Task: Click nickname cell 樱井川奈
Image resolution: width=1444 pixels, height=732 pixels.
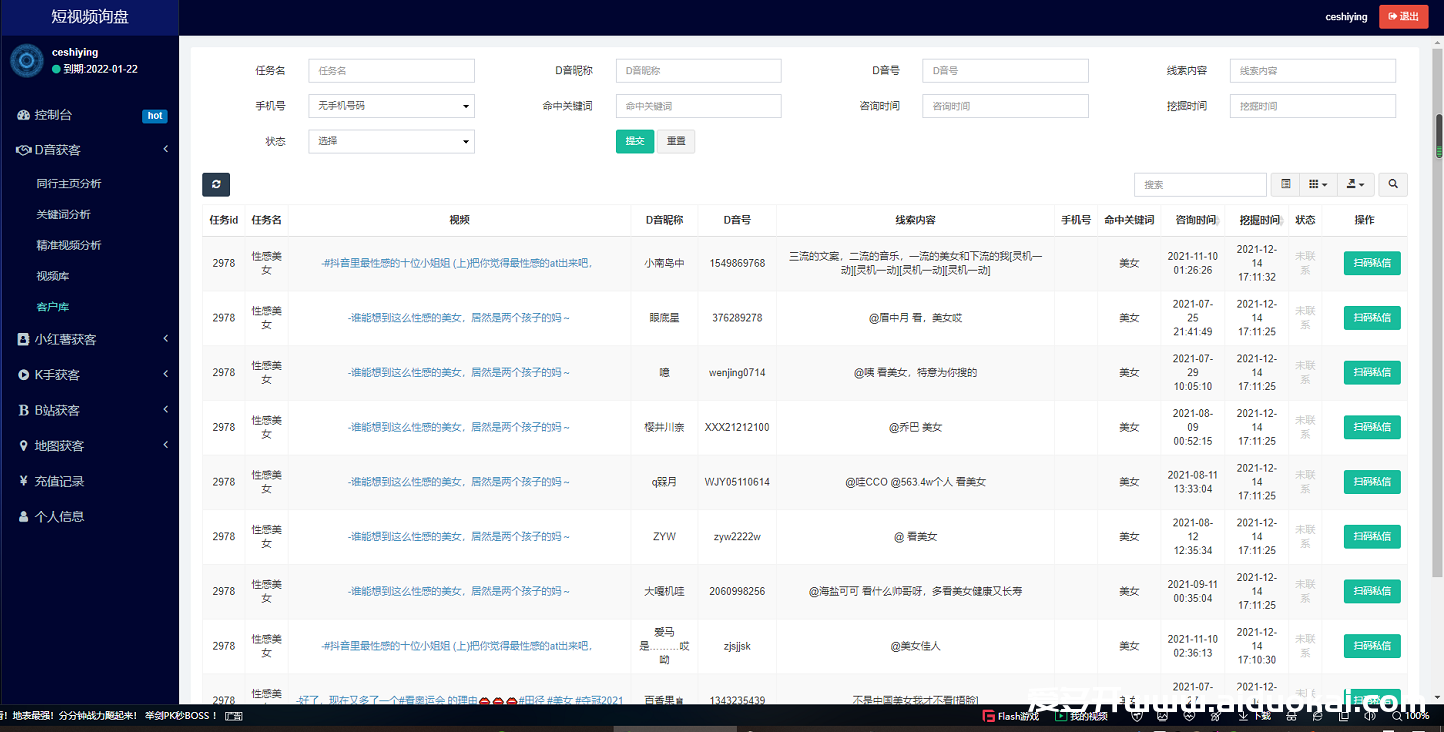Action: click(x=664, y=427)
